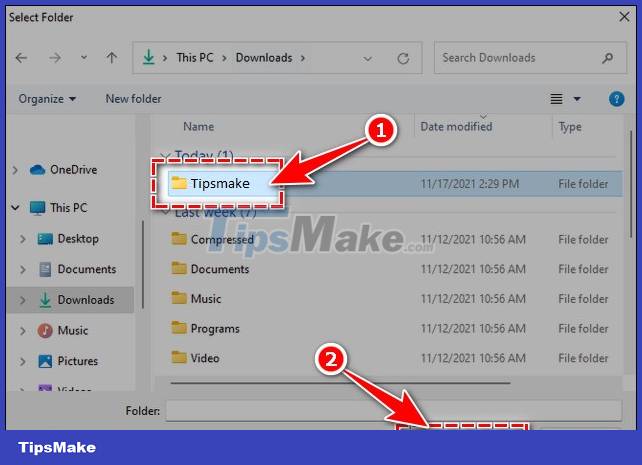Open Desktop in the navigation pane
642x465 pixels.
[78, 239]
